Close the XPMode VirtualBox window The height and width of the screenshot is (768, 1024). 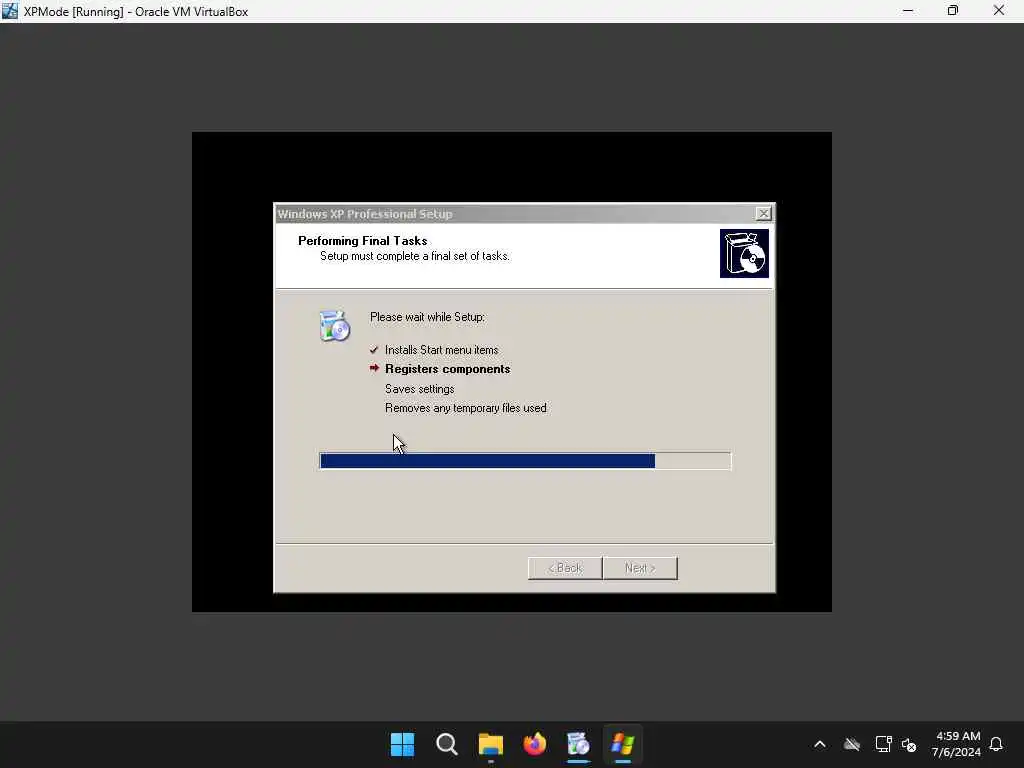click(x=999, y=11)
